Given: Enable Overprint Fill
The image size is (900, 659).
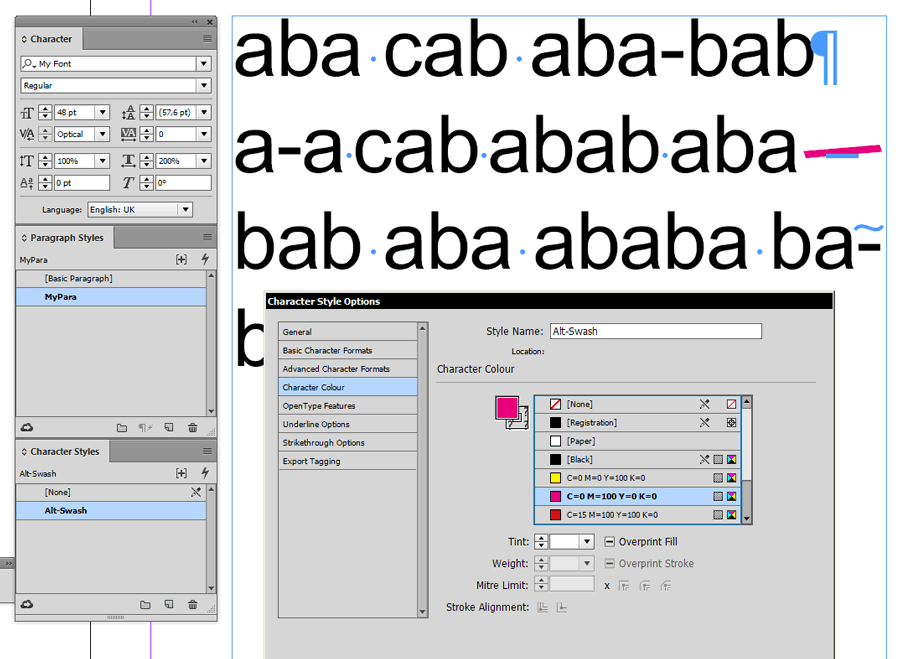Looking at the screenshot, I should pyautogui.click(x=611, y=540).
